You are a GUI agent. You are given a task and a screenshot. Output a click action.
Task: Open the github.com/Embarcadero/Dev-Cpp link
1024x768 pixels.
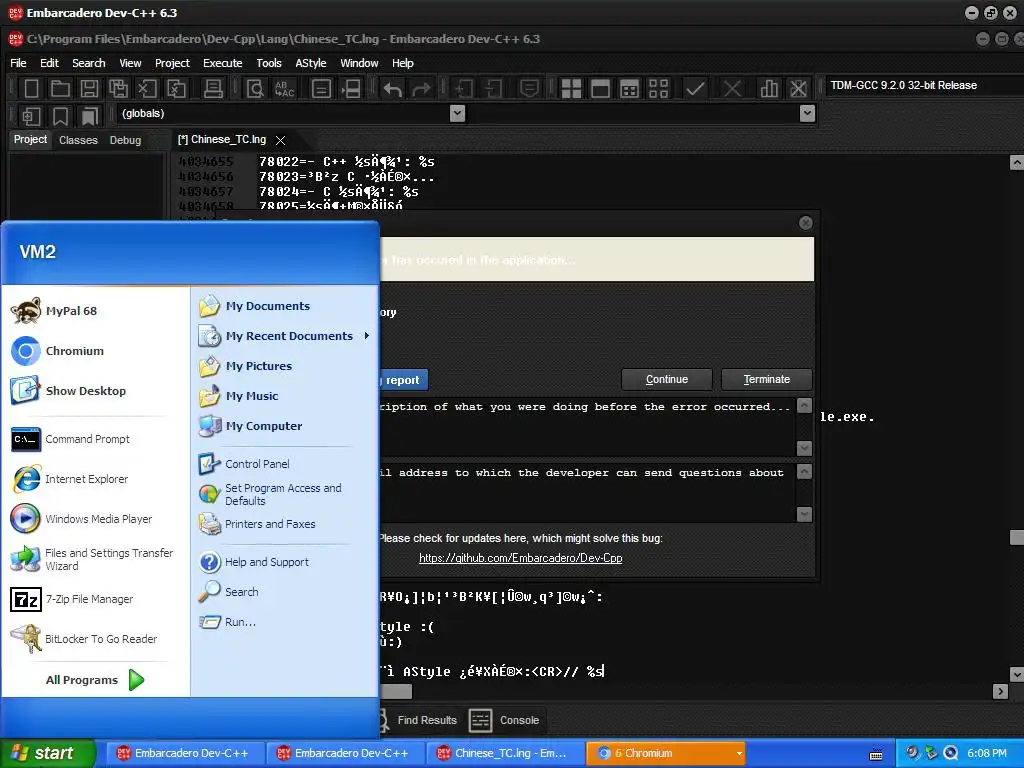click(x=520, y=558)
